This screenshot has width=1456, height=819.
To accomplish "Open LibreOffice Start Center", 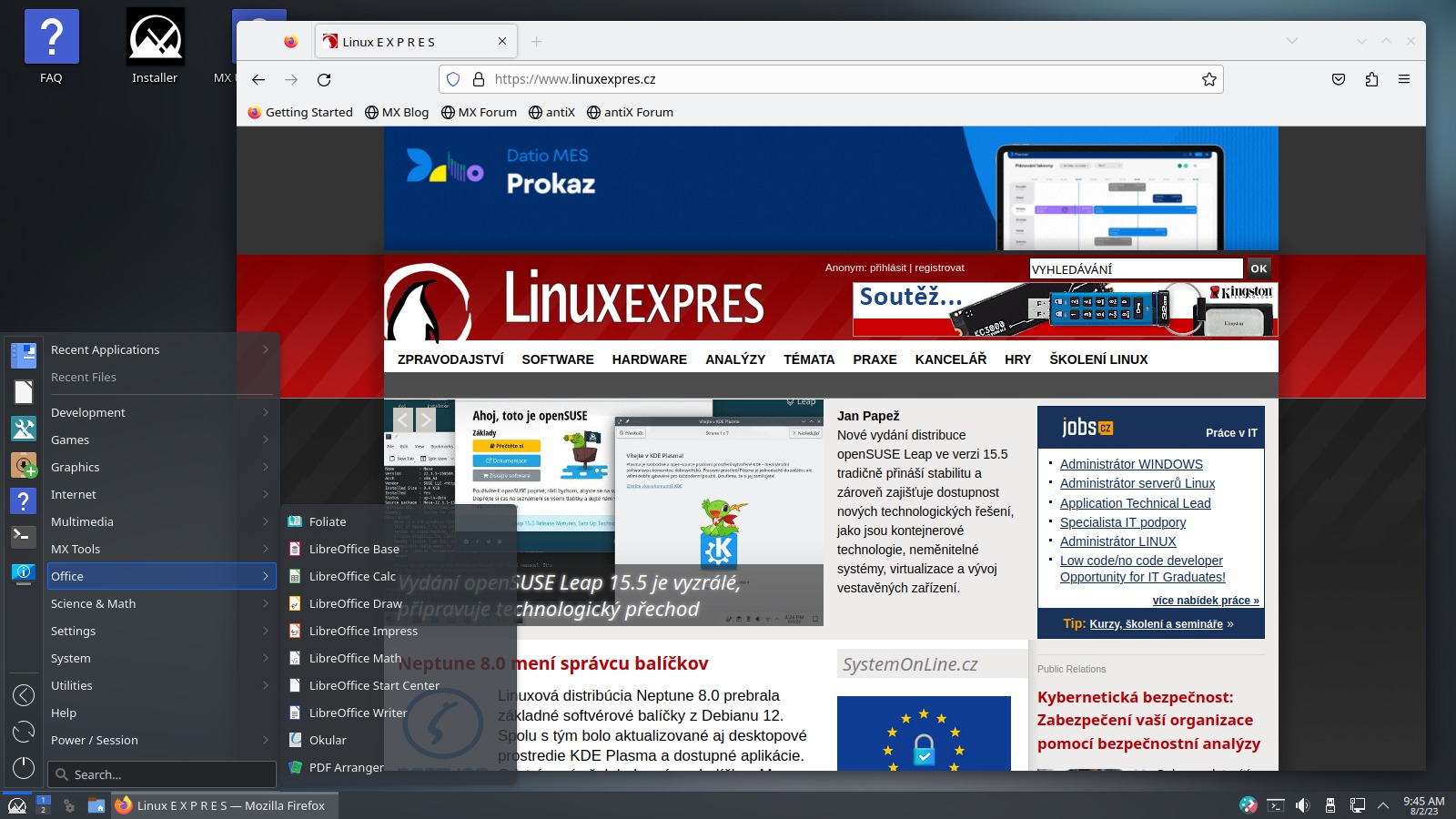I will click(x=399, y=685).
